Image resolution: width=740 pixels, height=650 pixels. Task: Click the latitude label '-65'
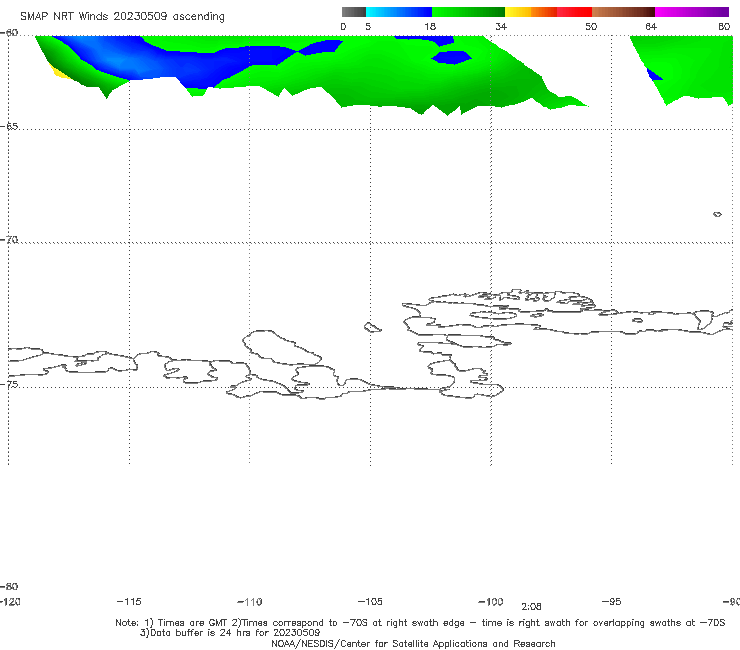point(9,127)
